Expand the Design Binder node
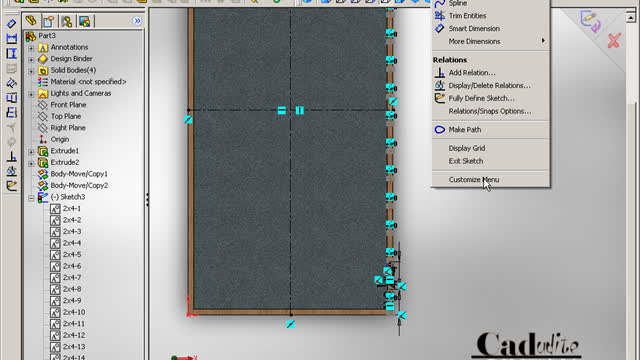 31,59
